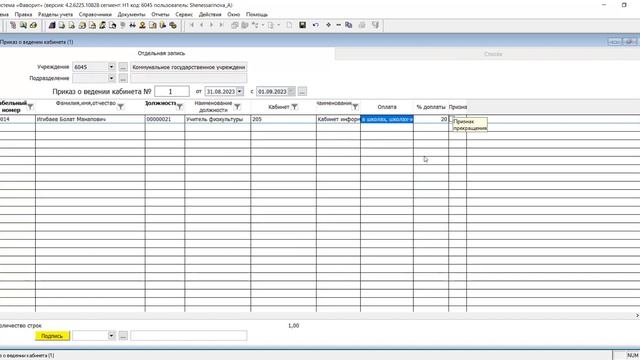Image resolution: width=640 pixels, height=360 pixels.
Task: Click the plus add-row toolbar icon
Action: [x=328, y=25]
